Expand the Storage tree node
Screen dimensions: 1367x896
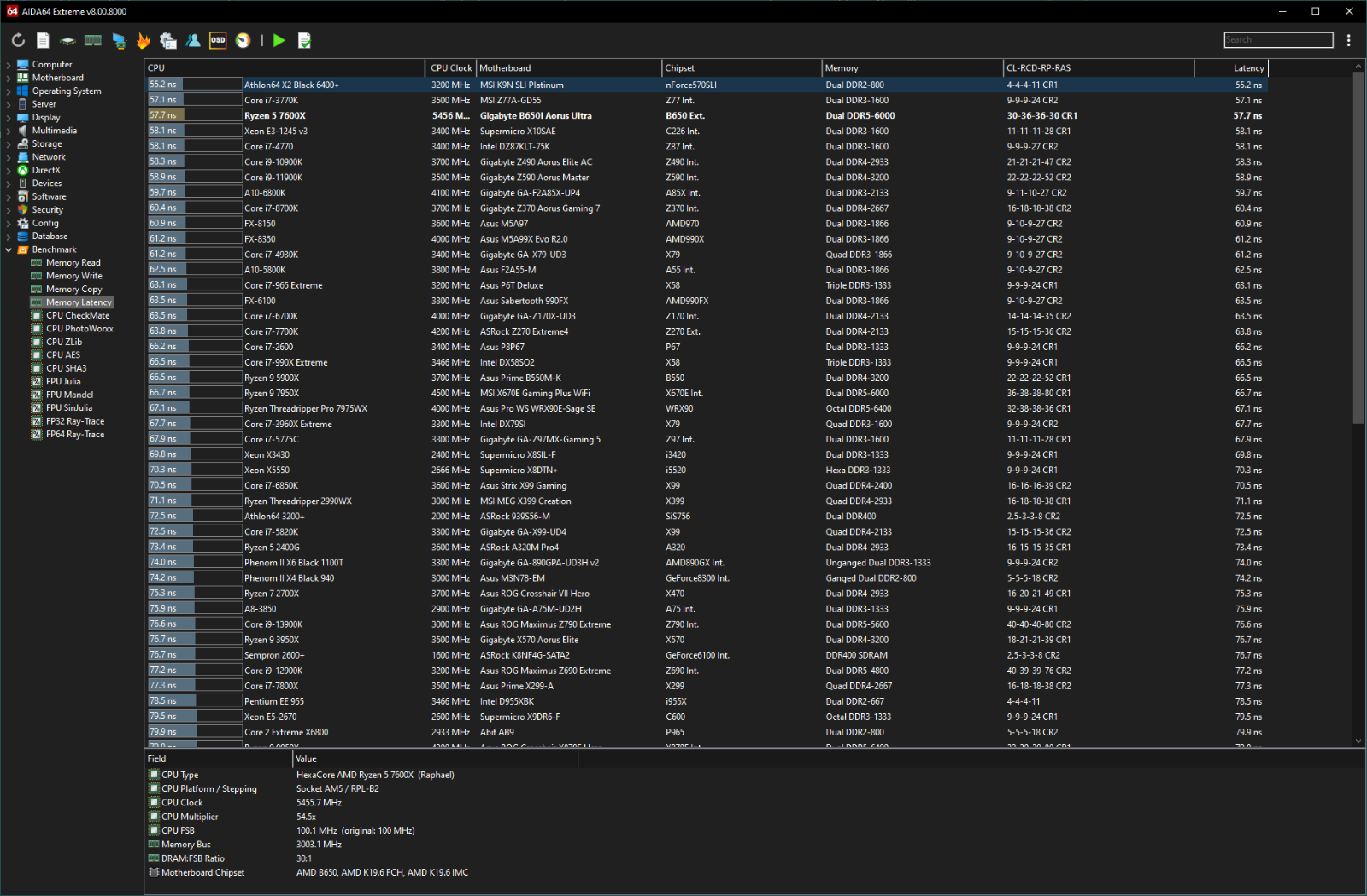tap(9, 144)
